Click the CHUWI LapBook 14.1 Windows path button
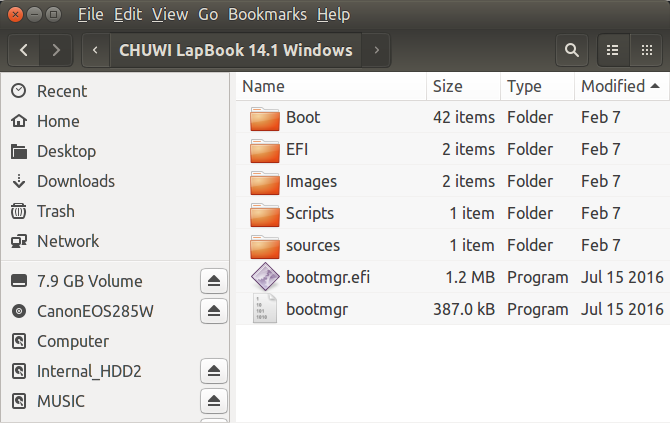 click(236, 50)
